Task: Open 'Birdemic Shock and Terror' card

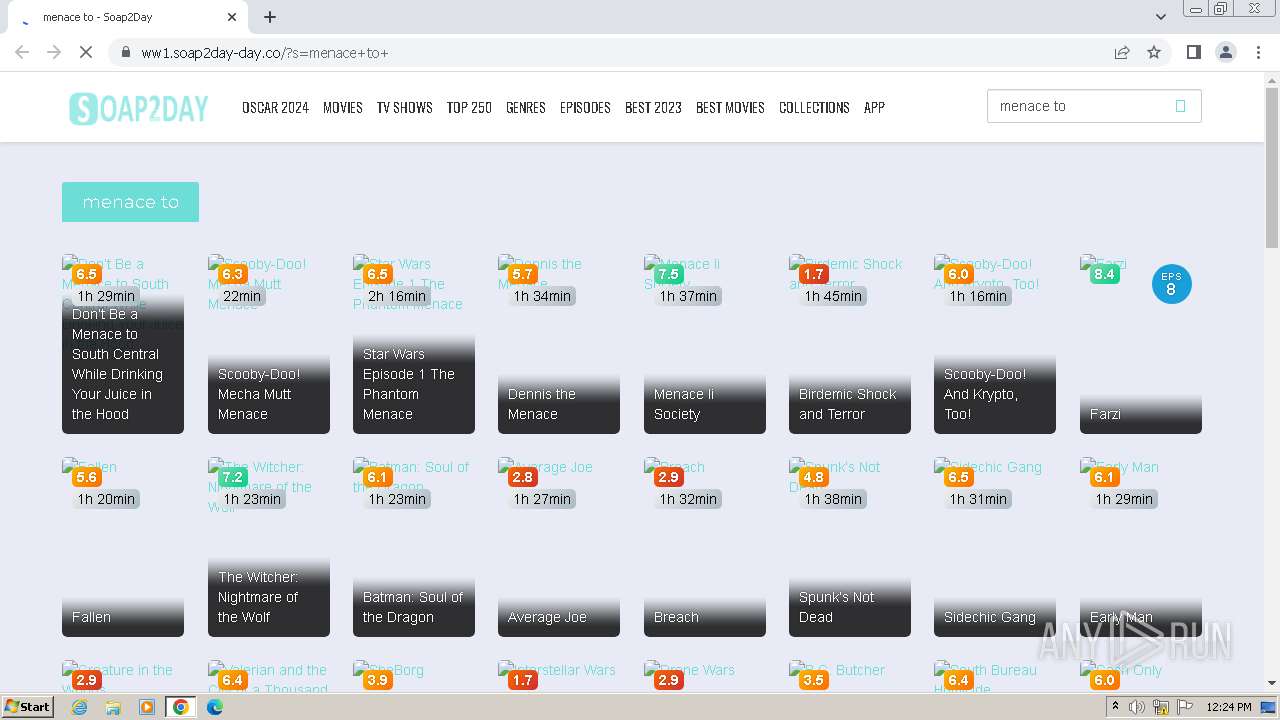Action: click(850, 344)
